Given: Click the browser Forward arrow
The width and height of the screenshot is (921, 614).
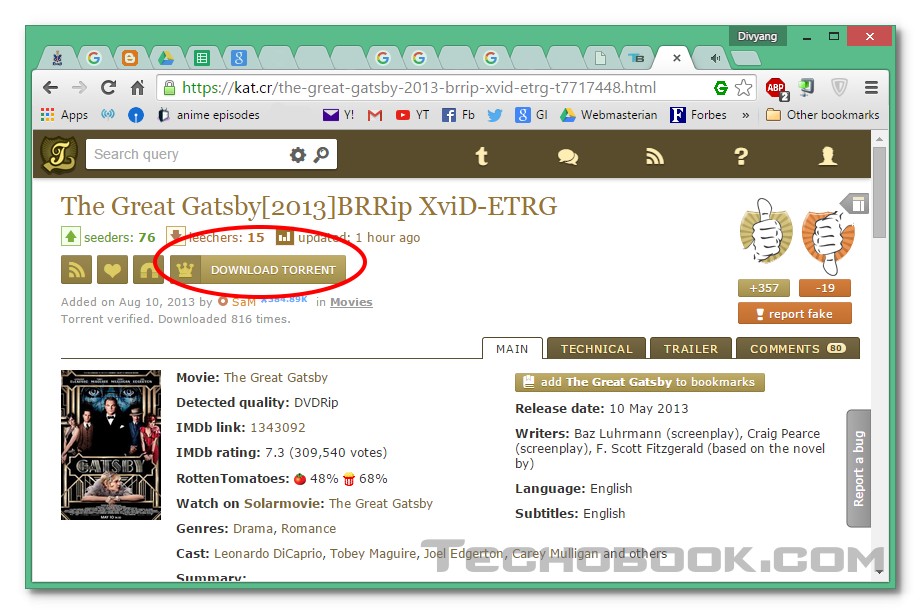Looking at the screenshot, I should pyautogui.click(x=79, y=88).
